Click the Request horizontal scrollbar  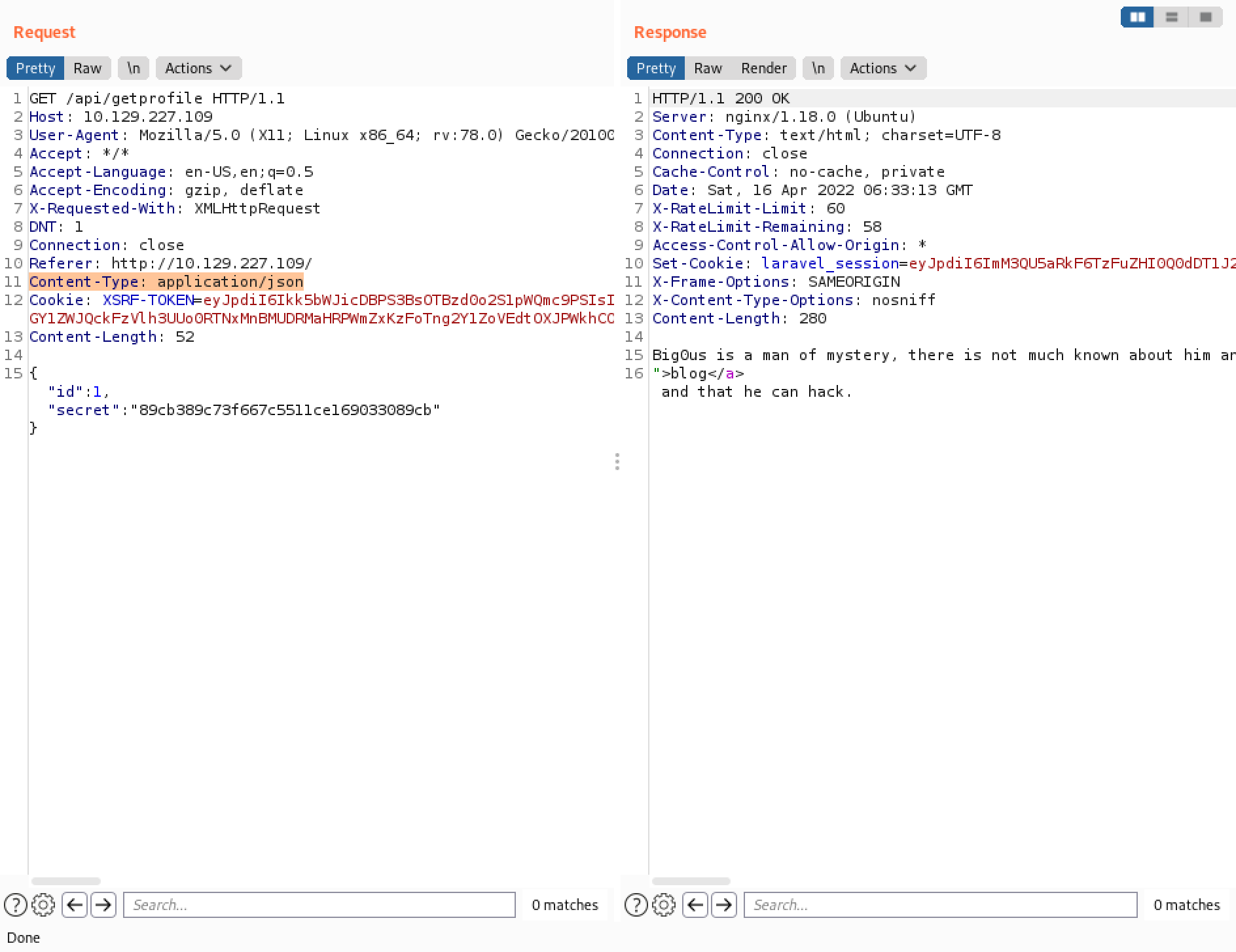tap(66, 881)
